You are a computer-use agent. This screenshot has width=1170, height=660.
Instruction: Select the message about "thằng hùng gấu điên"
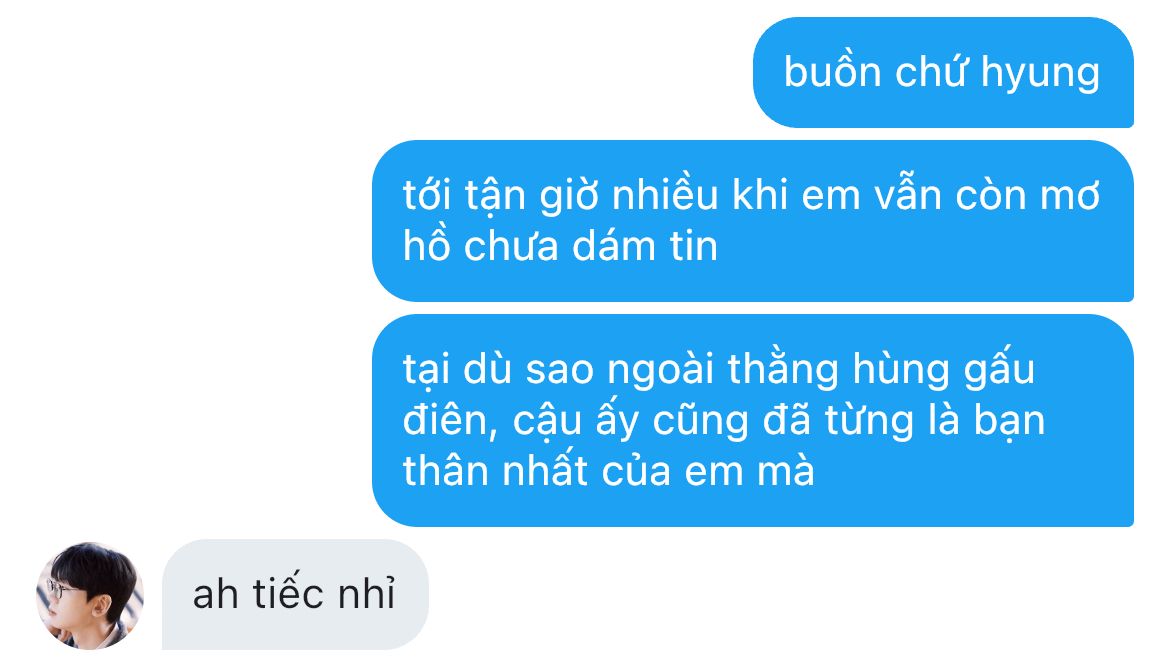[x=753, y=421]
